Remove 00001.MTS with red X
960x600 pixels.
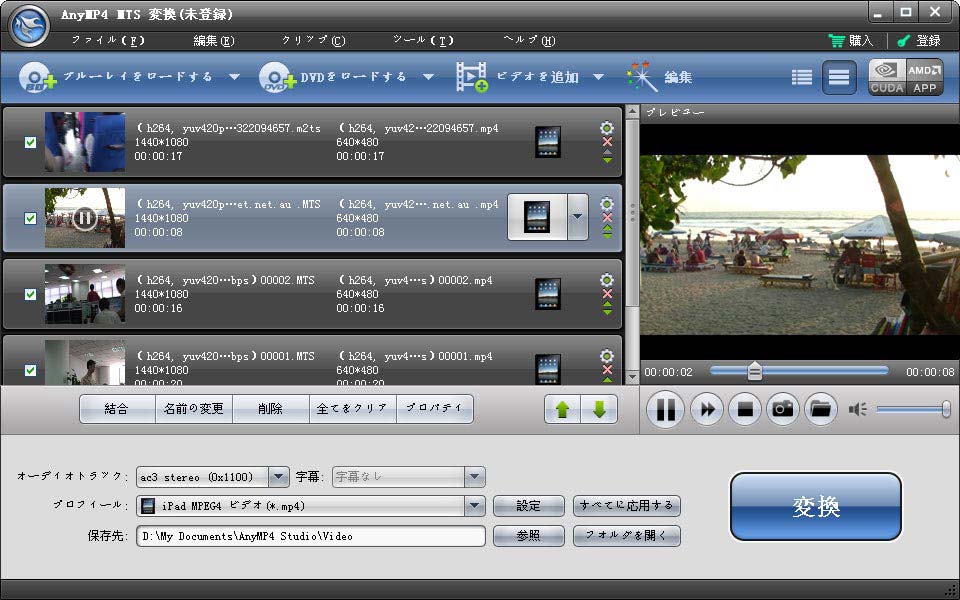coord(607,370)
